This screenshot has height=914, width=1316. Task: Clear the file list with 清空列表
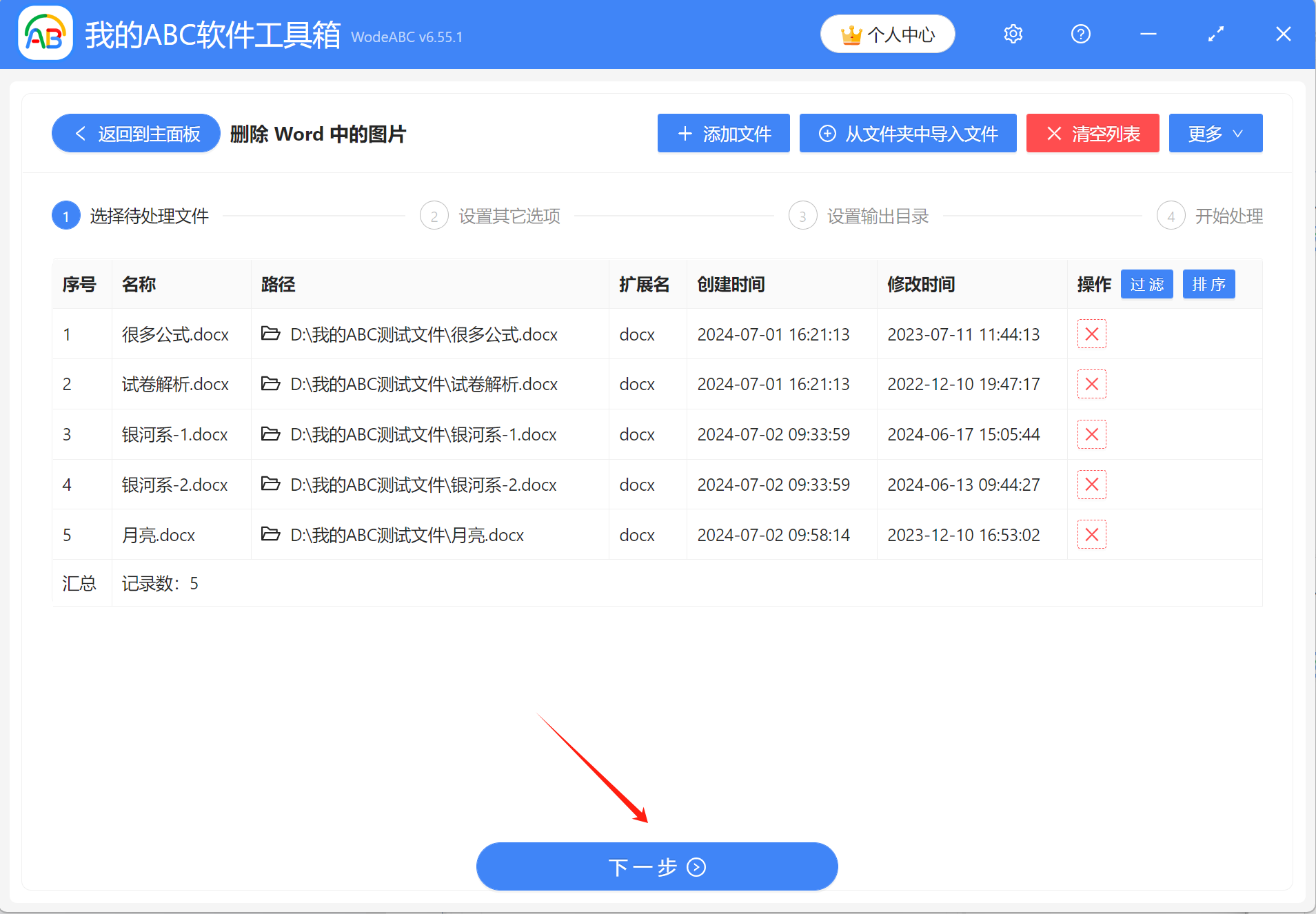pyautogui.click(x=1092, y=133)
